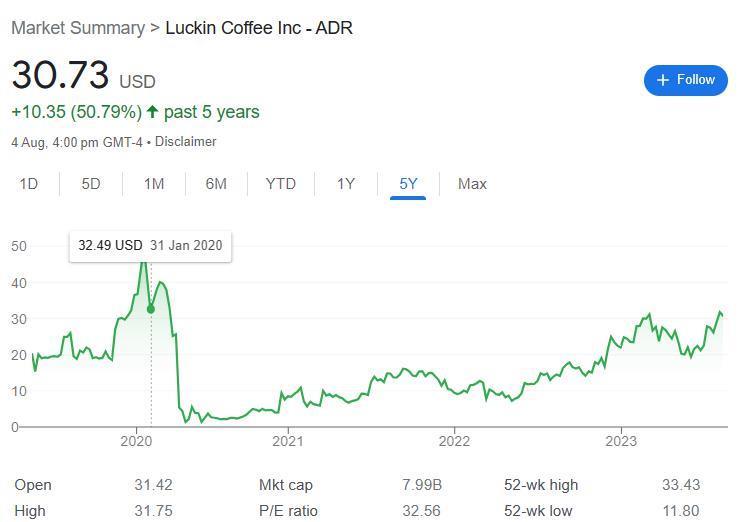Click the 52-wk high value 33.43

click(680, 485)
